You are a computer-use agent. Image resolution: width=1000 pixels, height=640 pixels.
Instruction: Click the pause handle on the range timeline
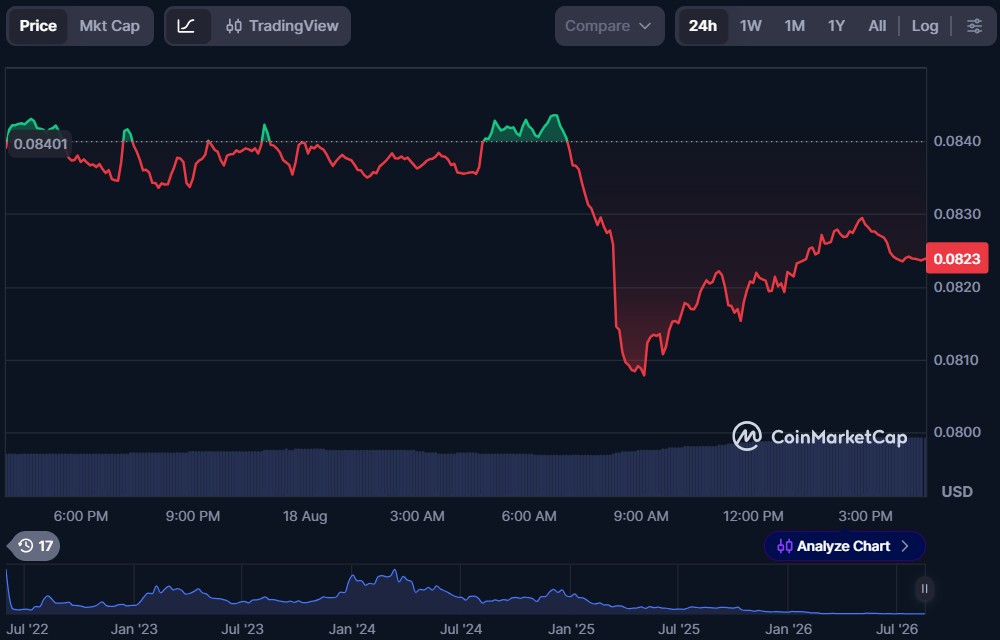[924, 588]
